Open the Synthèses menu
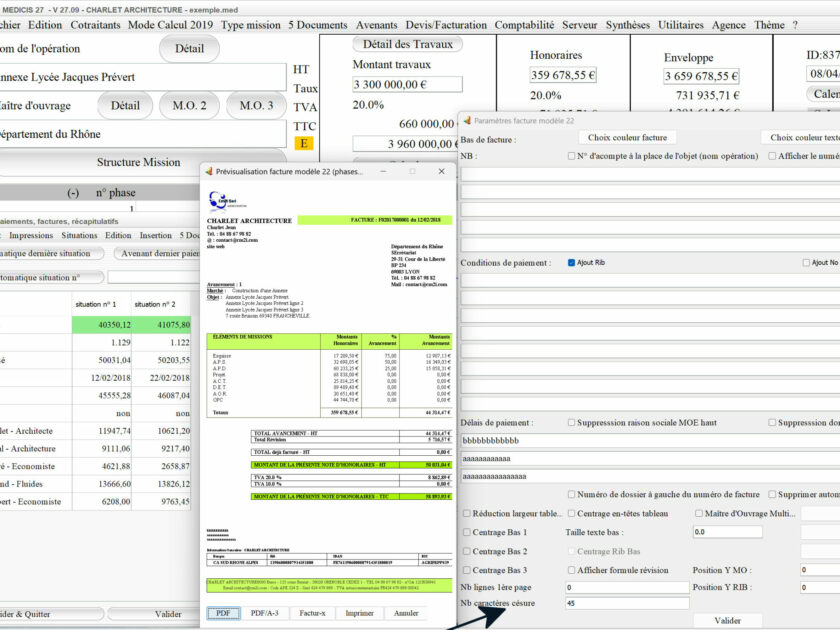The height and width of the screenshot is (630, 840). coord(628,25)
